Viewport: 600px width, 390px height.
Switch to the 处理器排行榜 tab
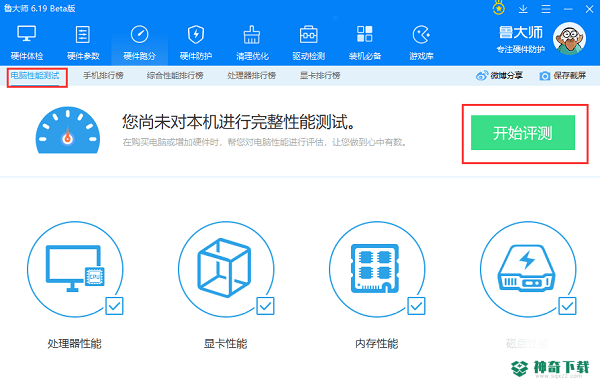pos(251,75)
